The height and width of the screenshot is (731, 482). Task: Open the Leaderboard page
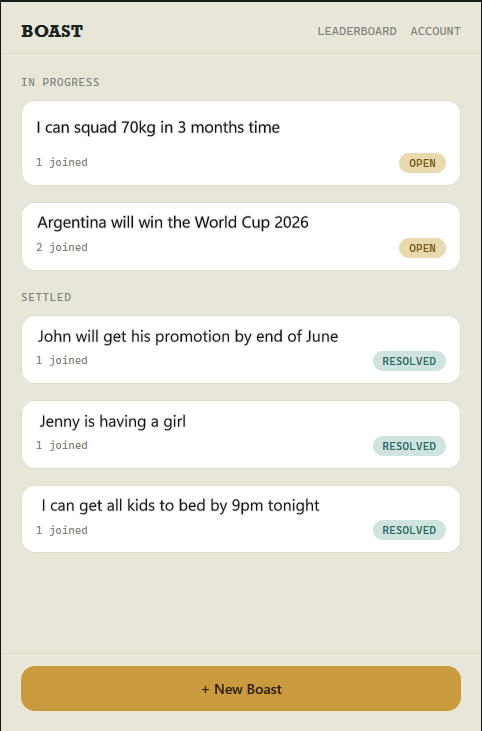[357, 31]
